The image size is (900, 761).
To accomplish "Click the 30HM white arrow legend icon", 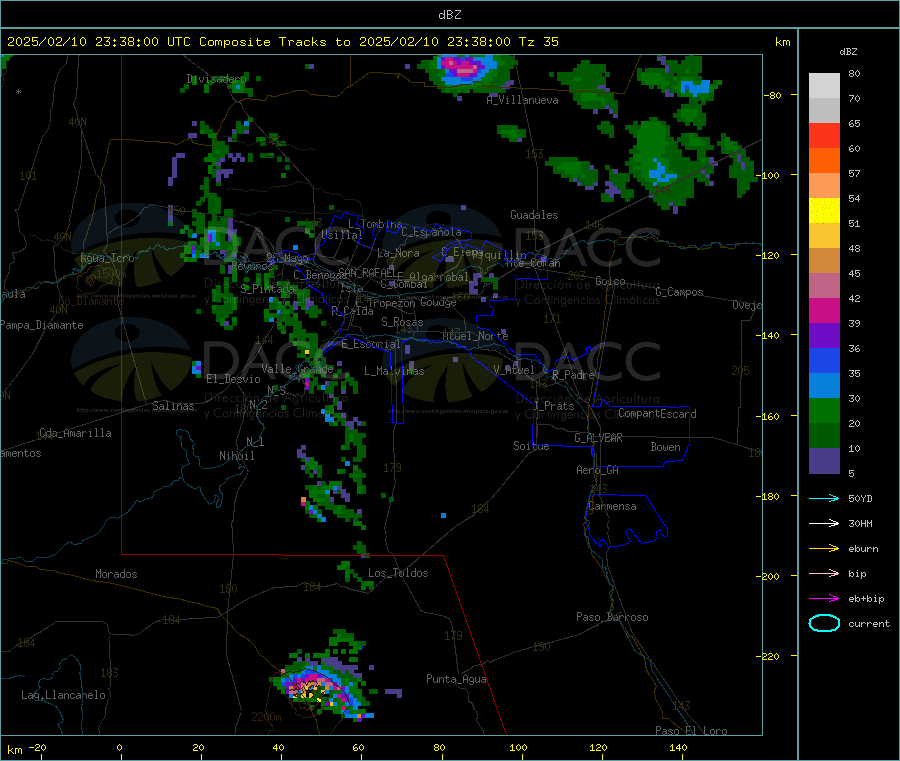I will point(824,523).
